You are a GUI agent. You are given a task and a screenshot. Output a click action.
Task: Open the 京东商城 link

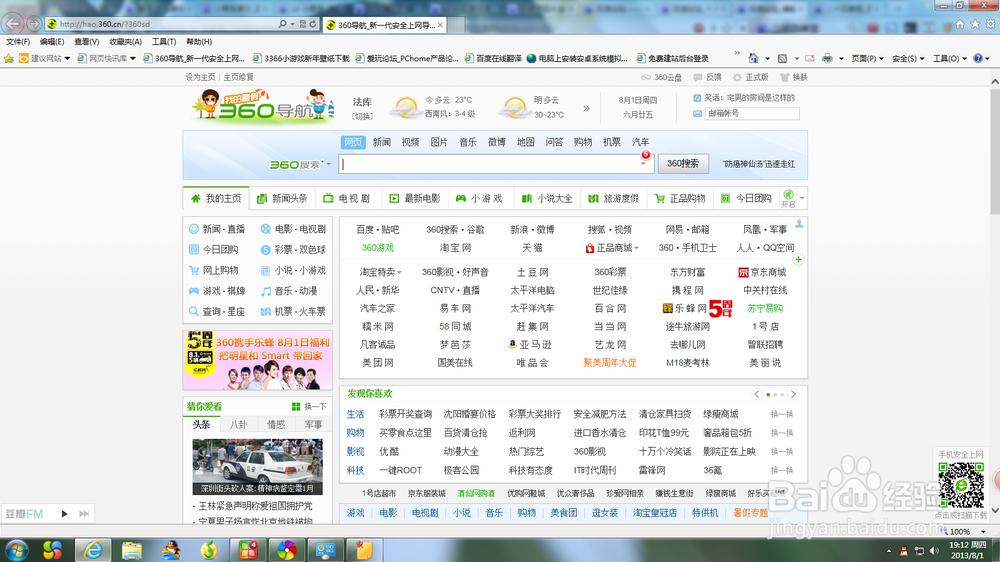tap(762, 272)
